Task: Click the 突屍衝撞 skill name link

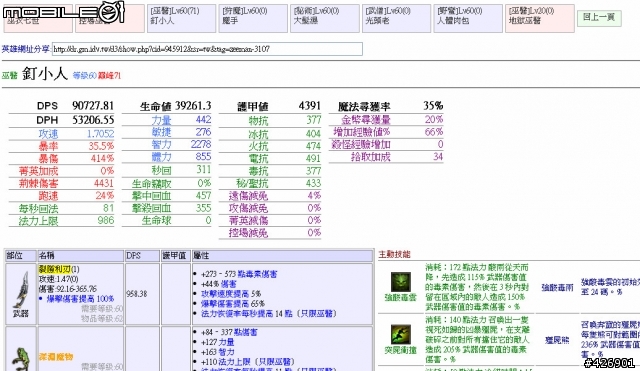Action: 400,350
